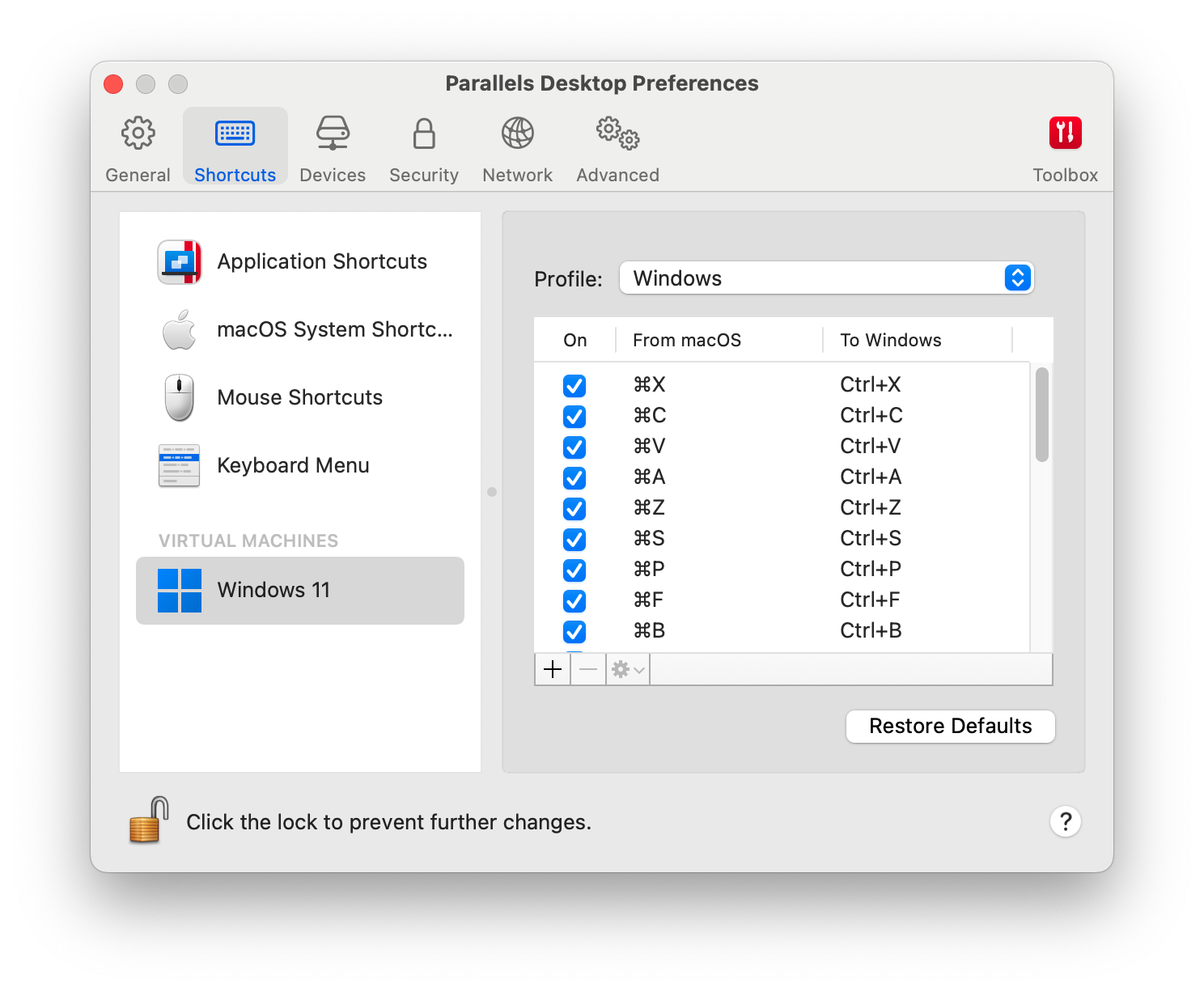The width and height of the screenshot is (1204, 992).
Task: Click the Network preferences icon
Action: [x=517, y=146]
